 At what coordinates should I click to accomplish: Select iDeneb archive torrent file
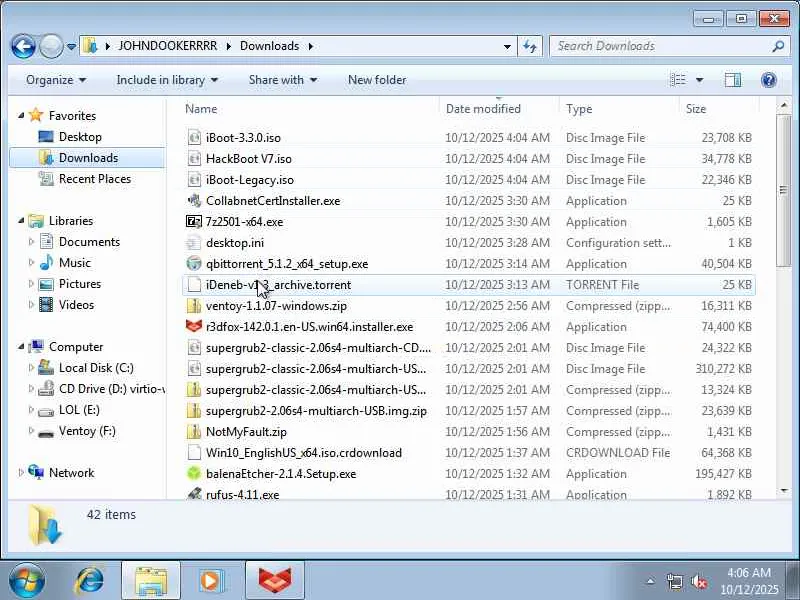coord(469,285)
